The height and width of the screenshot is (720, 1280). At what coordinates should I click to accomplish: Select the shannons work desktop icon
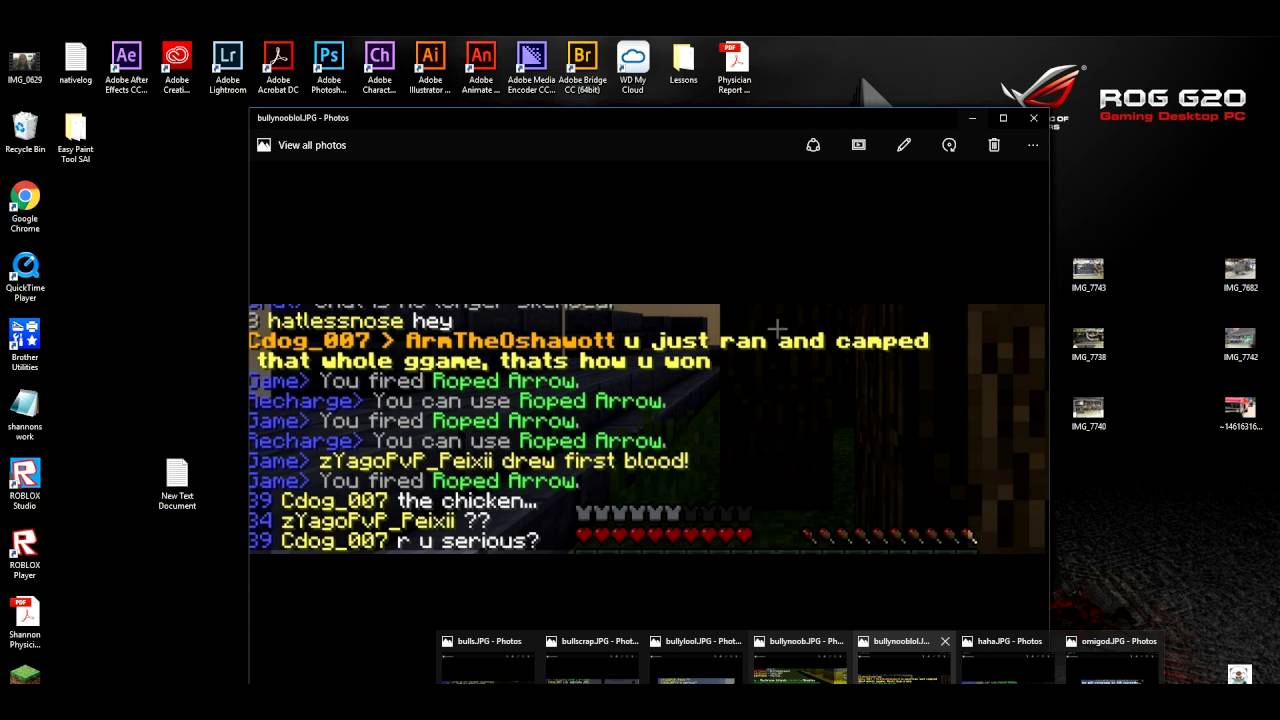coord(25,415)
